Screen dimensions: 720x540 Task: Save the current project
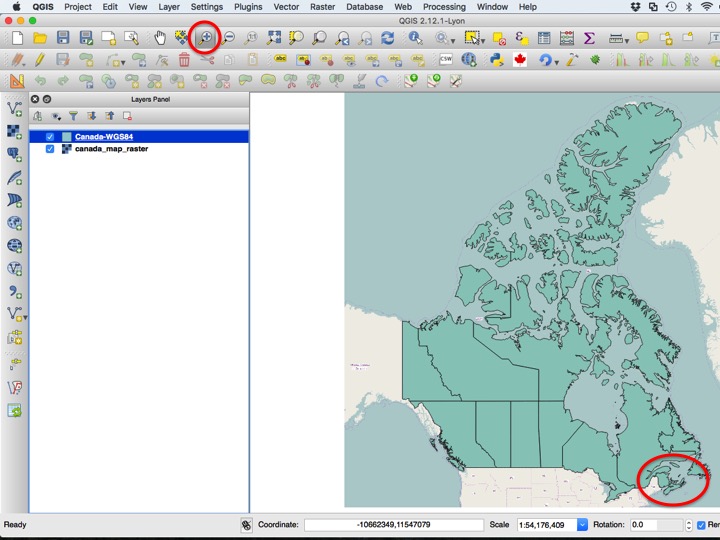(x=63, y=38)
